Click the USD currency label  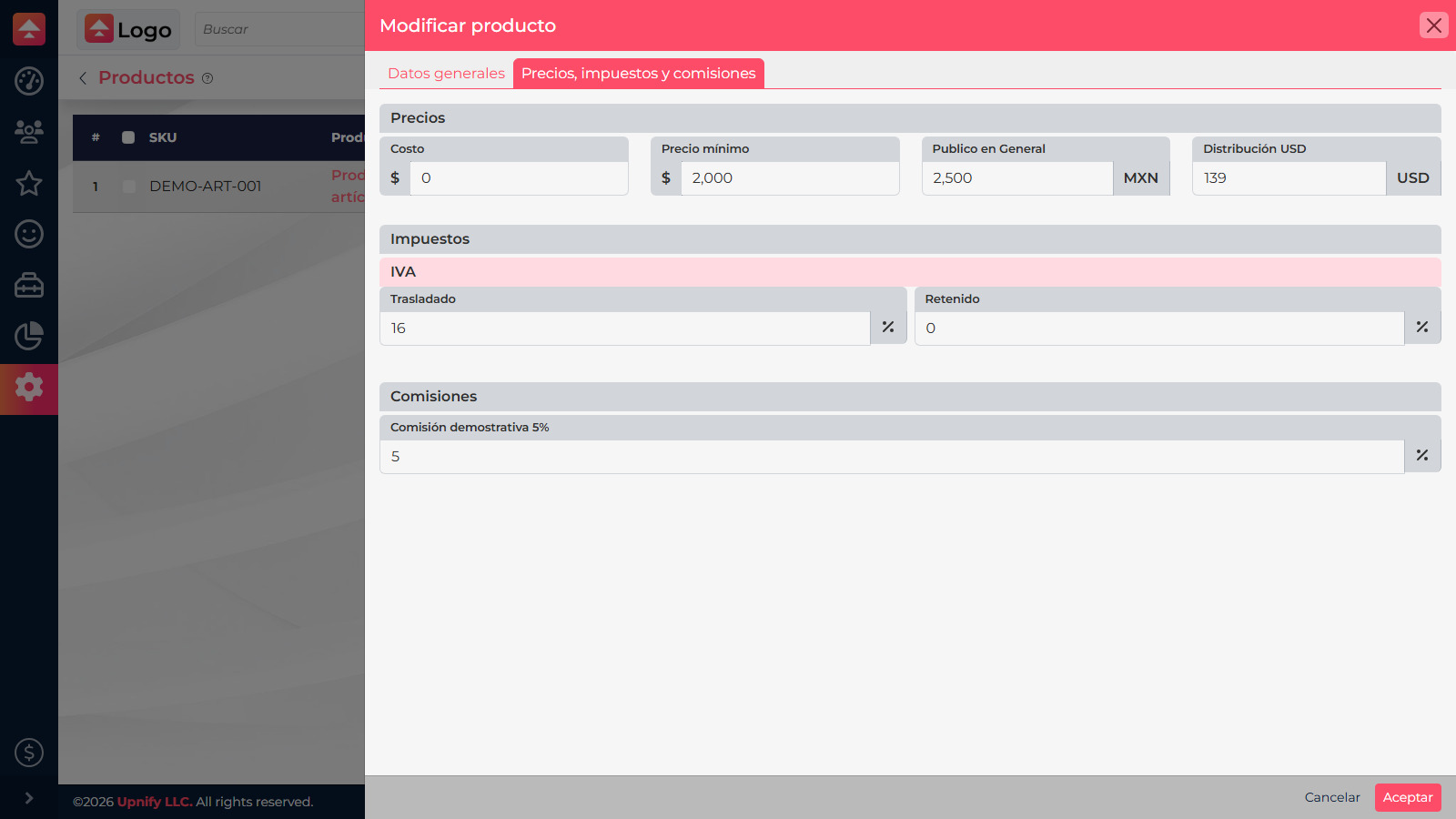pyautogui.click(x=1413, y=178)
